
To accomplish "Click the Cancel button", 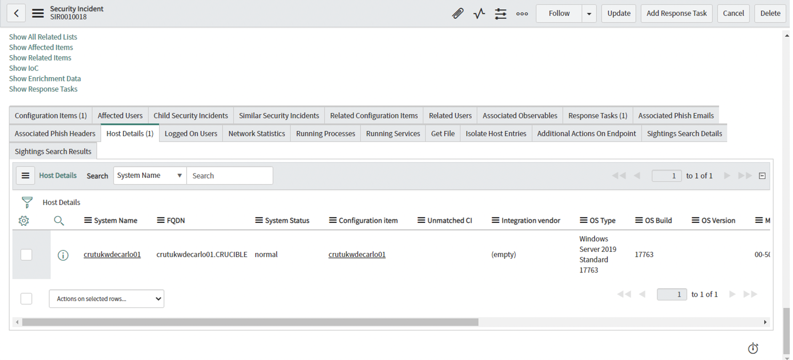I will (733, 14).
